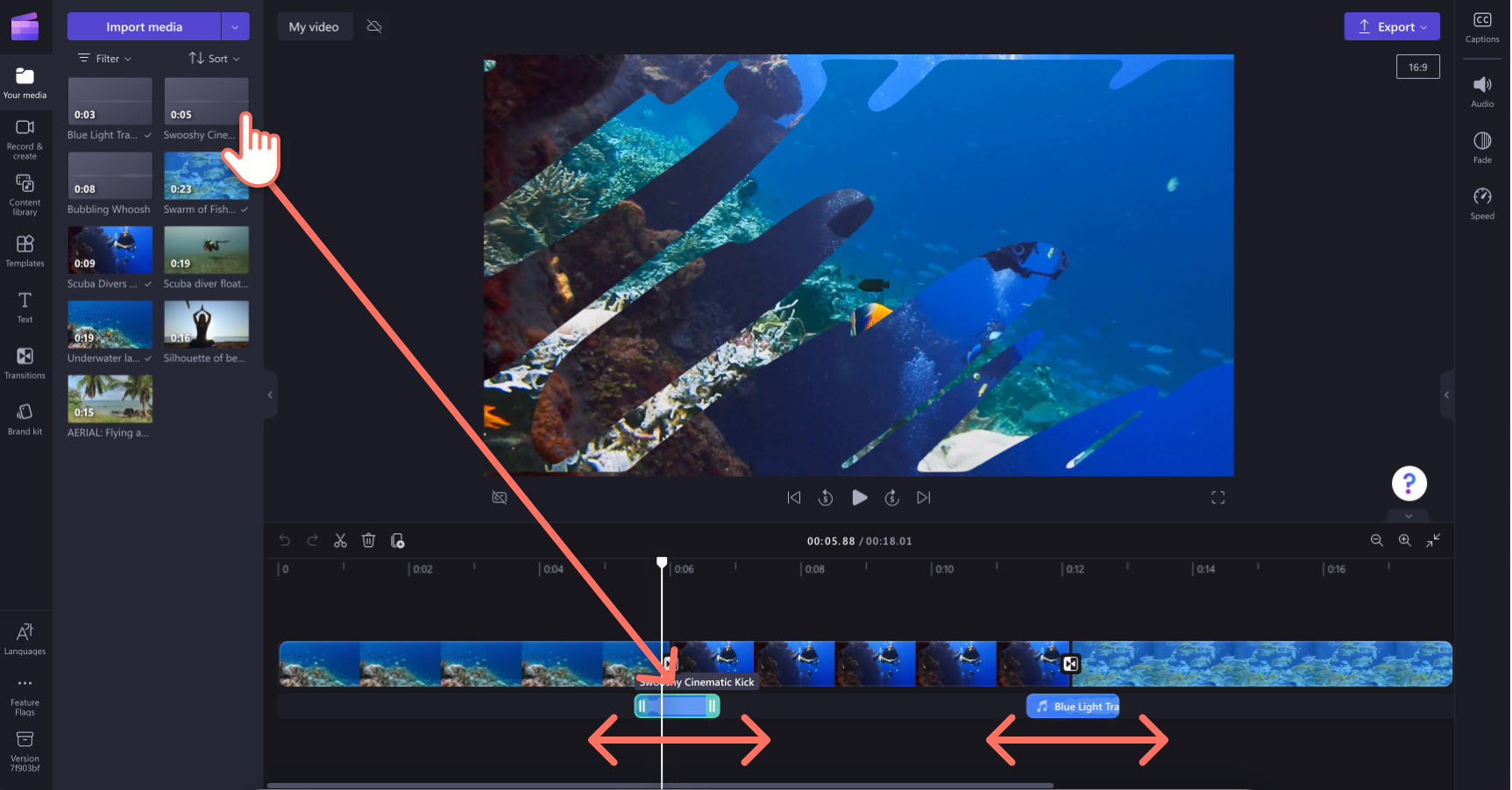Viewport: 1512px width, 790px height.
Task: Rename the My video title
Action: 314,26
